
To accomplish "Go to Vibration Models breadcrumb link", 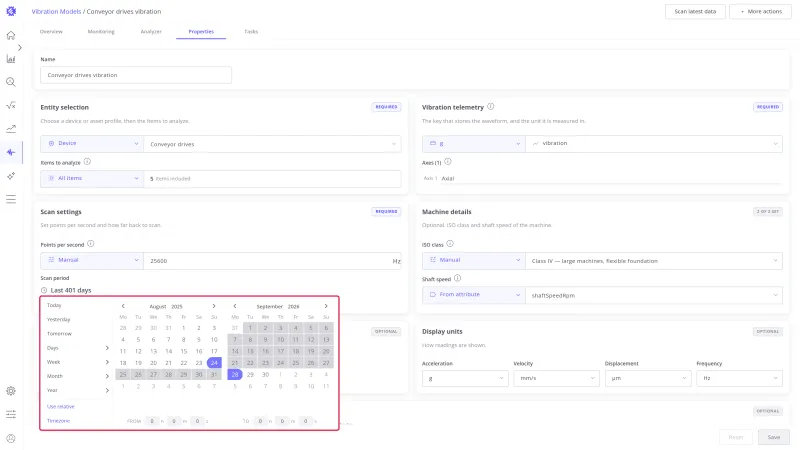I will [56, 11].
